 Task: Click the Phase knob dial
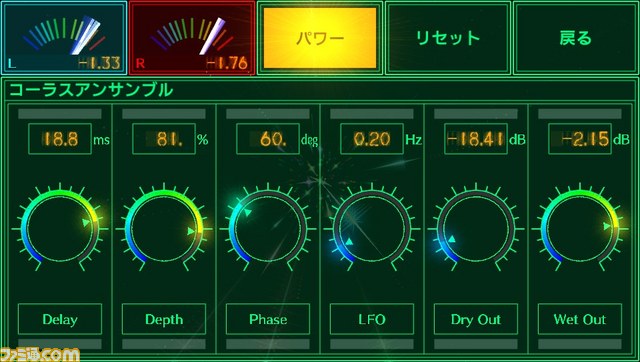[x=268, y=229]
